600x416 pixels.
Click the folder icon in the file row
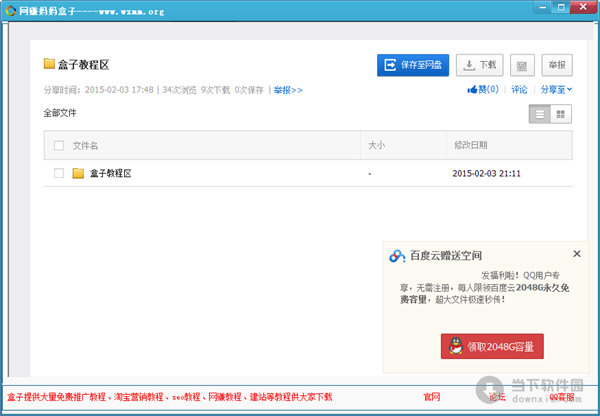pyautogui.click(x=78, y=173)
